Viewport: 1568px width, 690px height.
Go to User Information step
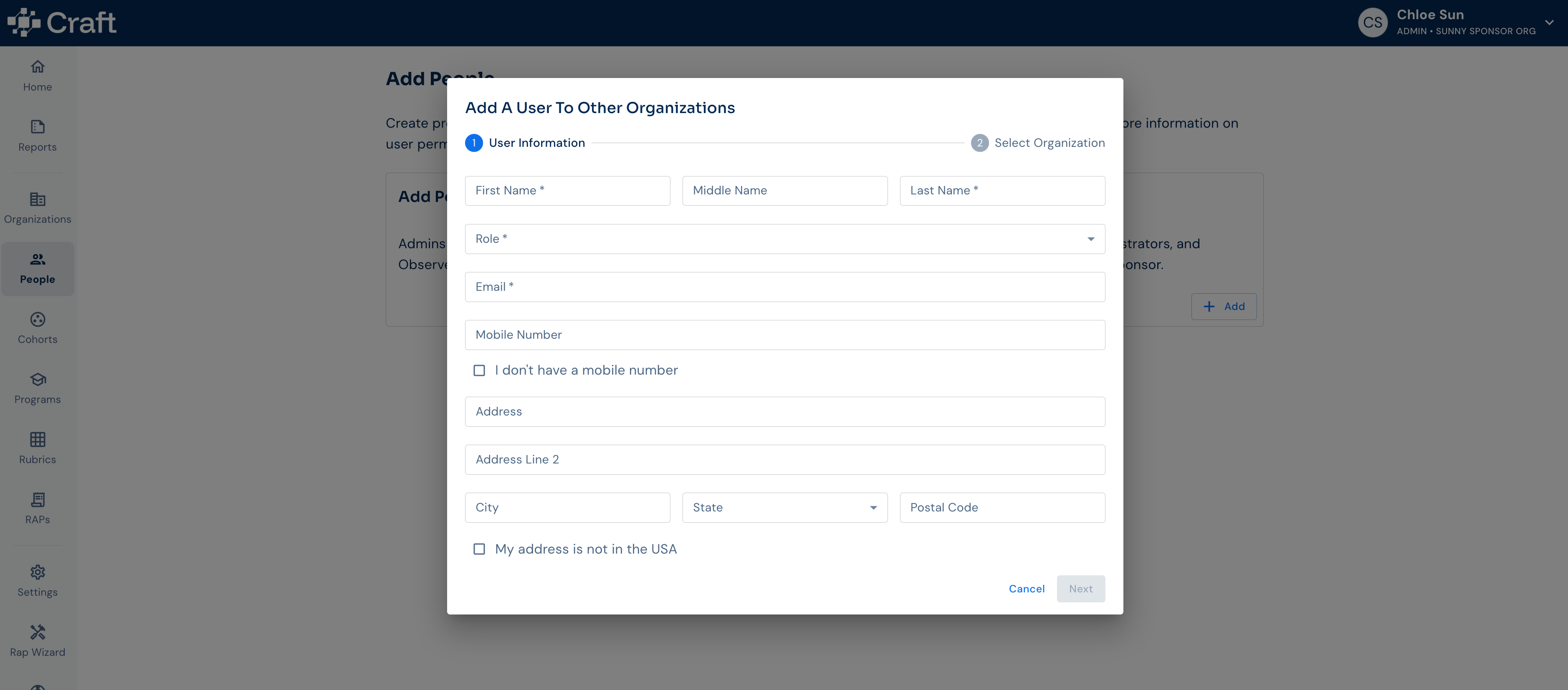(x=536, y=143)
